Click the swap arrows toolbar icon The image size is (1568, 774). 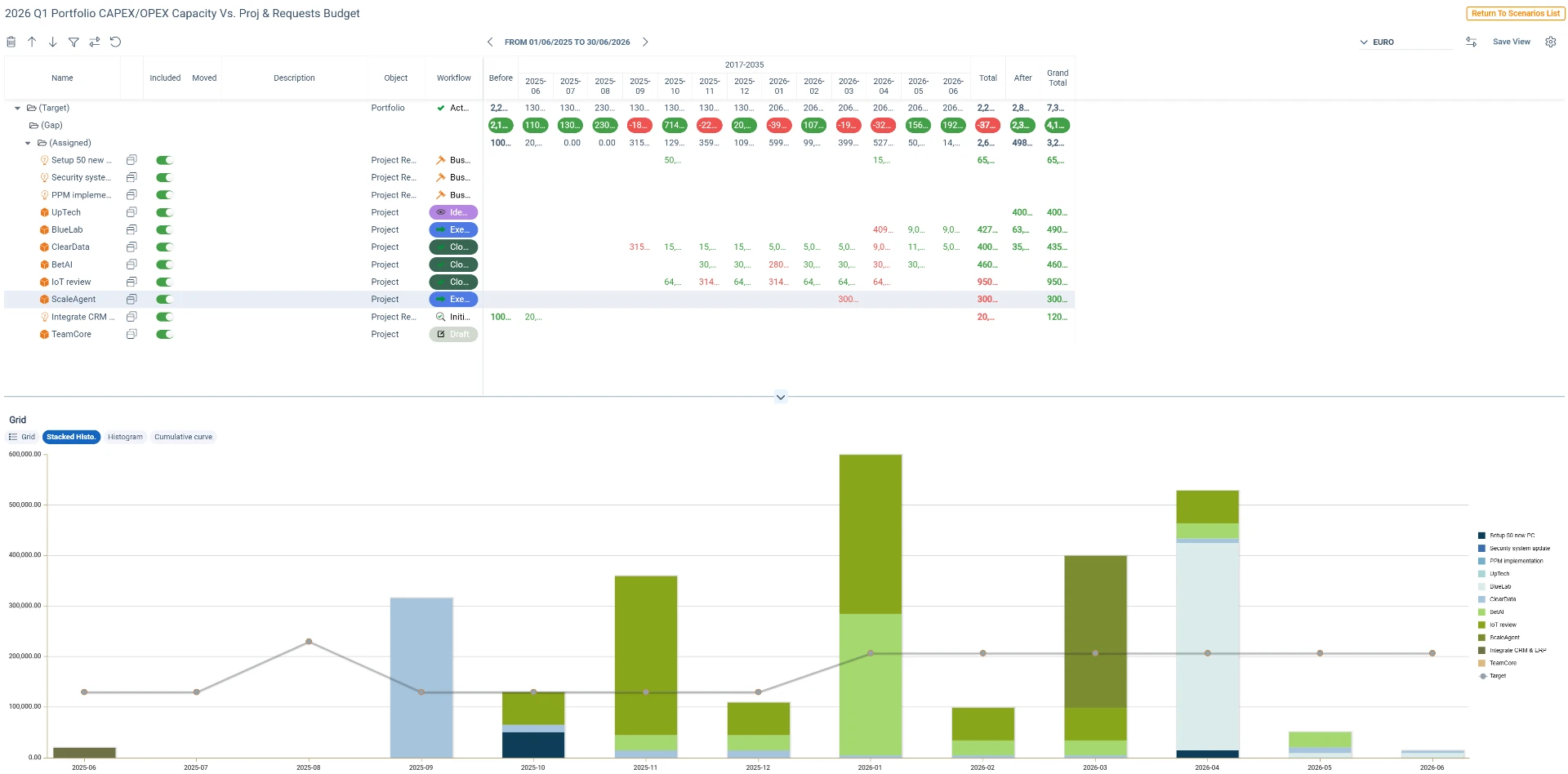[x=95, y=42]
